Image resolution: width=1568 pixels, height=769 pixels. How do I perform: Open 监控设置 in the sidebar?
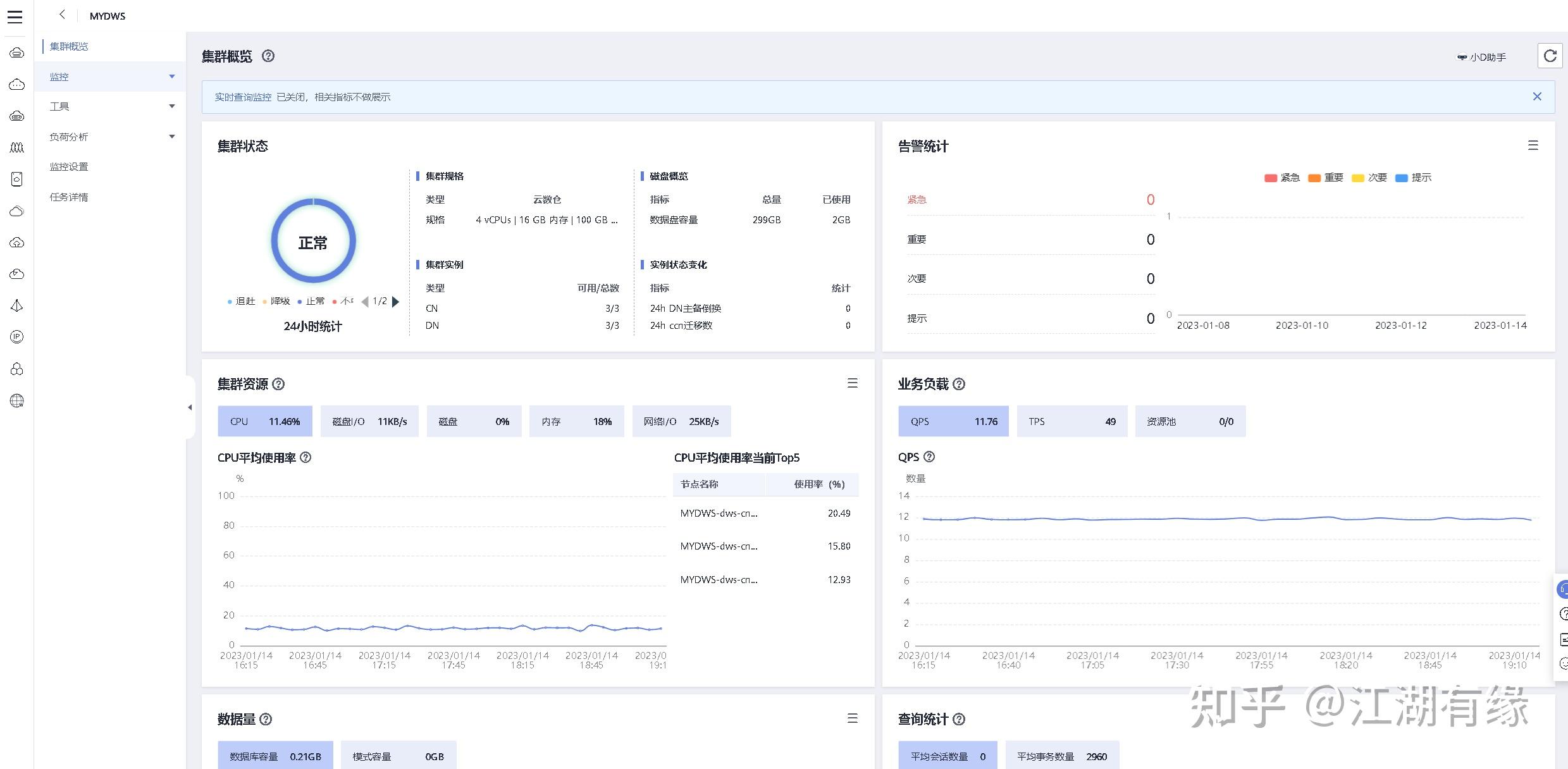click(x=69, y=167)
